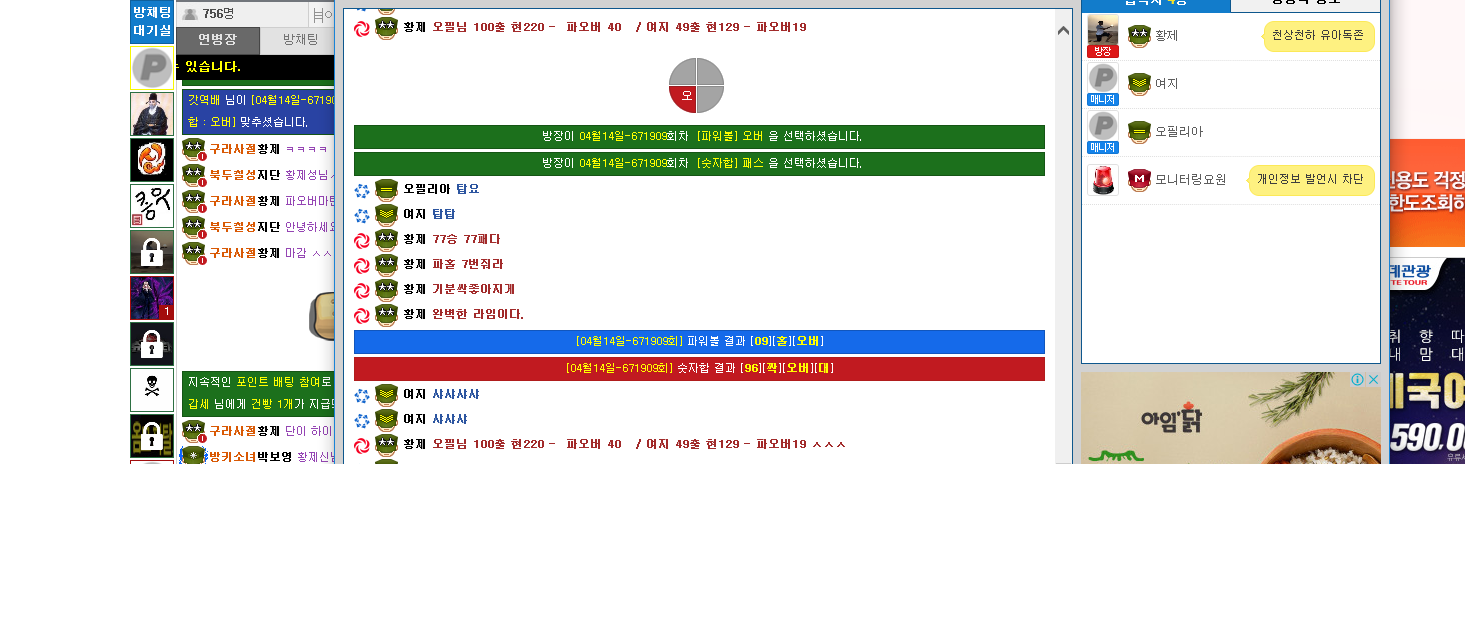Open the room with the portrait in traditional hat

pyautogui.click(x=152, y=114)
